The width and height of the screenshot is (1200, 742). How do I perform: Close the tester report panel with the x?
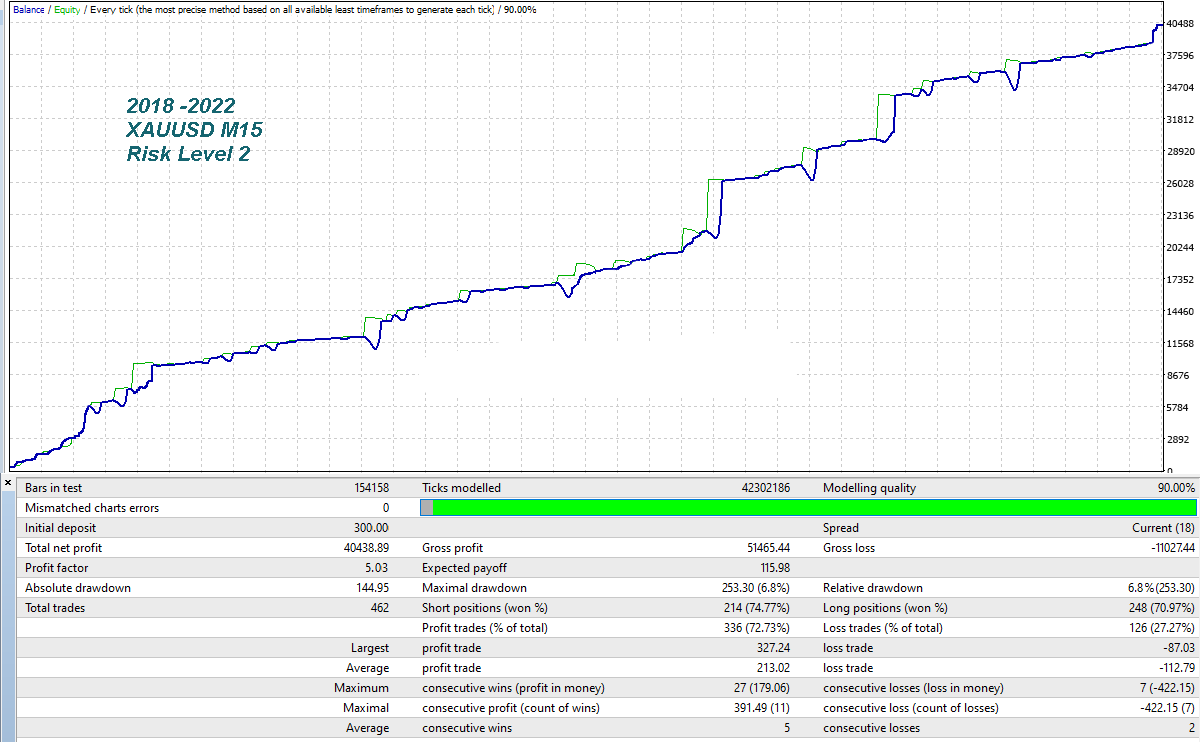(x=7, y=482)
